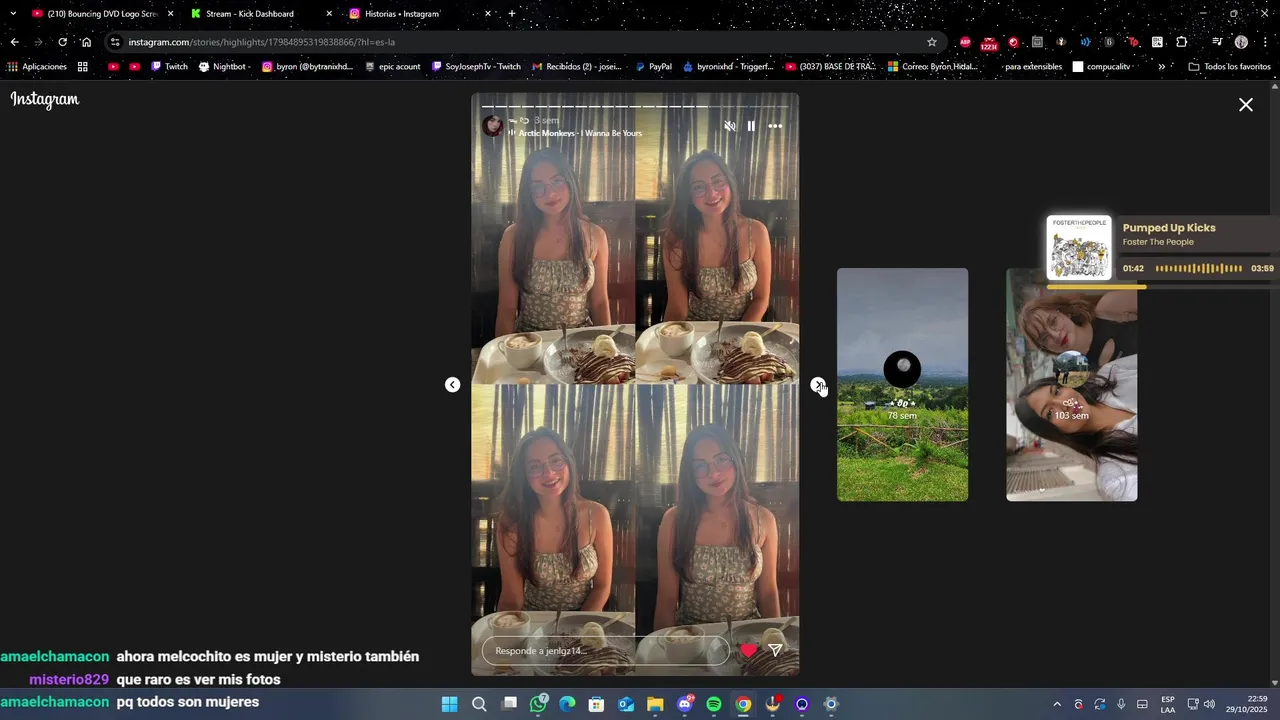Open Spotify from the taskbar
This screenshot has width=1280, height=720.
click(714, 704)
